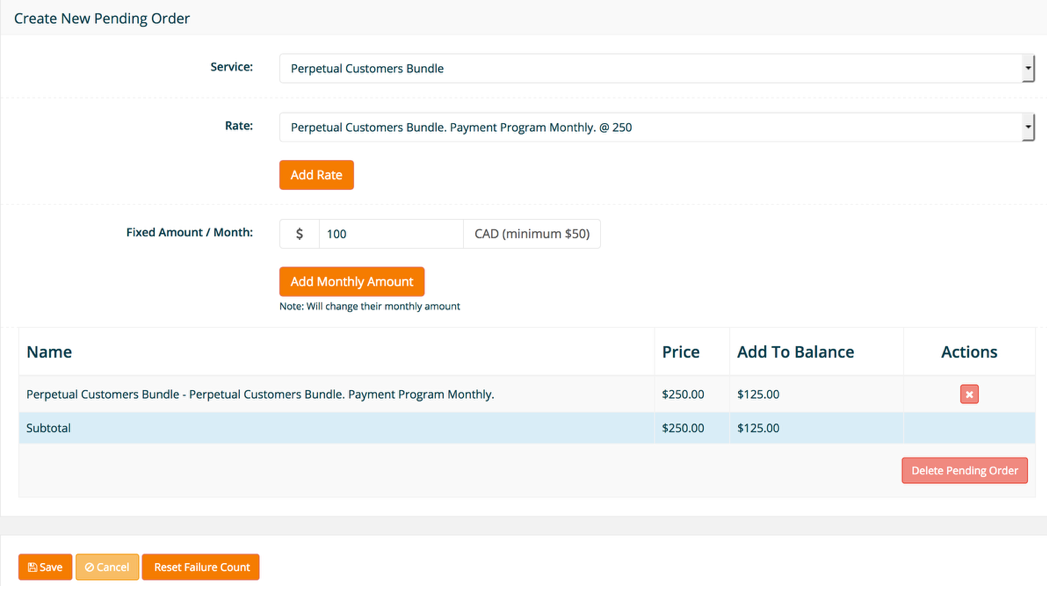Open the Rate dropdown
This screenshot has height=598, width=1047.
pos(657,127)
